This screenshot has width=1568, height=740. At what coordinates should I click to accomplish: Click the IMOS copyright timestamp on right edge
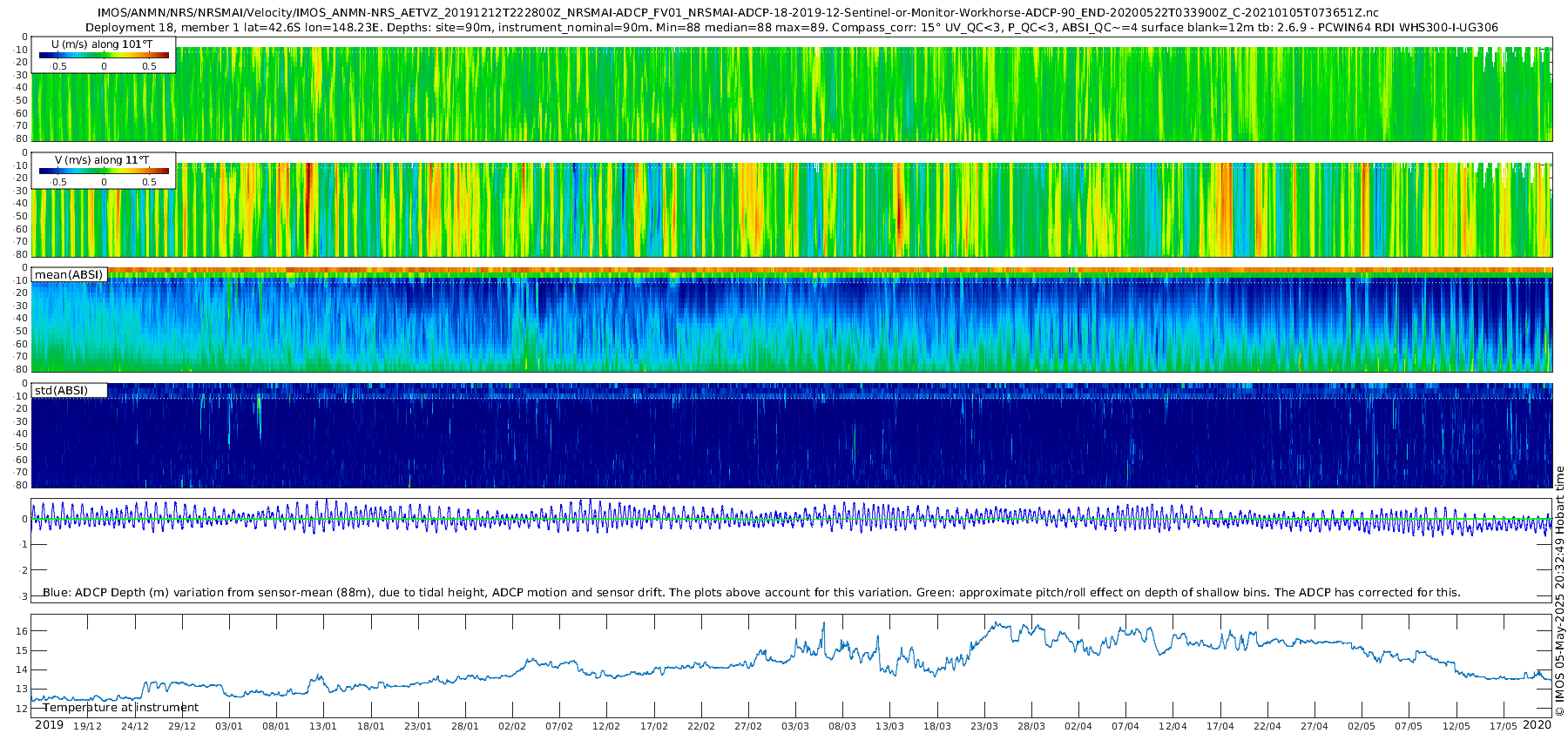(x=1559, y=591)
